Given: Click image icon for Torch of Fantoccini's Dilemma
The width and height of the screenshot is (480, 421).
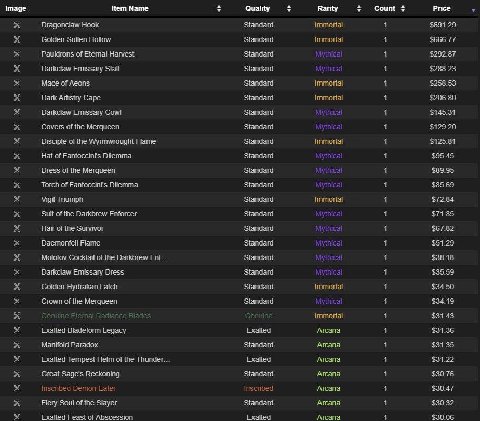Looking at the screenshot, I should (x=17, y=185).
